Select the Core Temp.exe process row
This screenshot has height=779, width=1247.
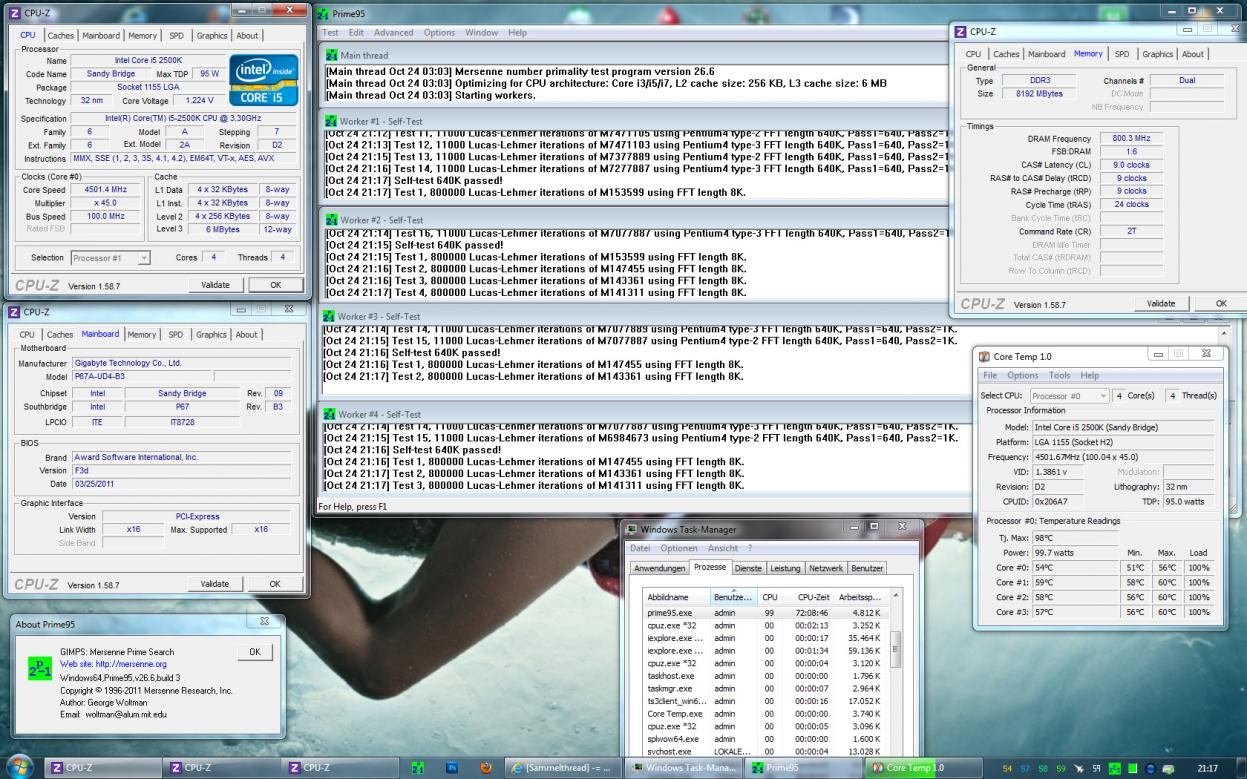[x=765, y=714]
